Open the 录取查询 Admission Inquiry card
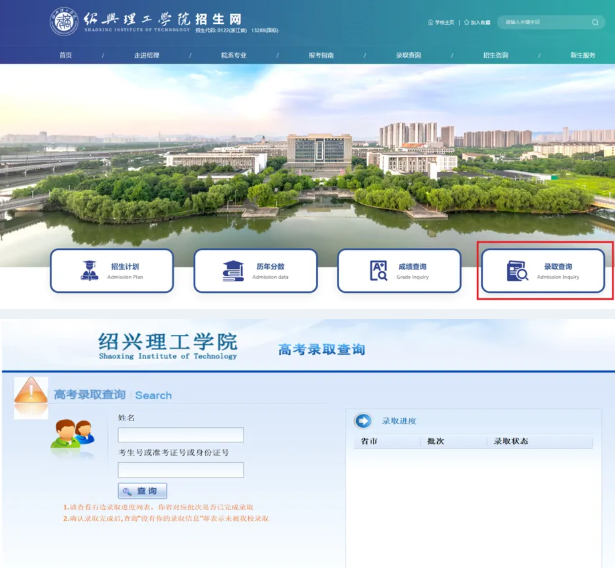 tap(543, 271)
